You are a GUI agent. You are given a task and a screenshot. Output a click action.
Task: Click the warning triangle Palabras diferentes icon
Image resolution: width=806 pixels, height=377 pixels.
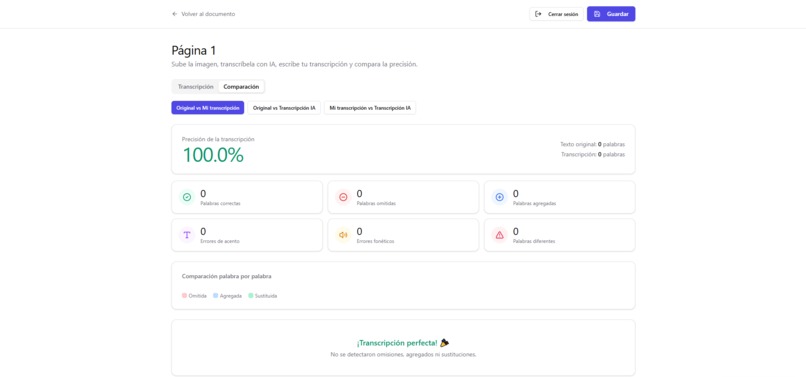pyautogui.click(x=500, y=235)
